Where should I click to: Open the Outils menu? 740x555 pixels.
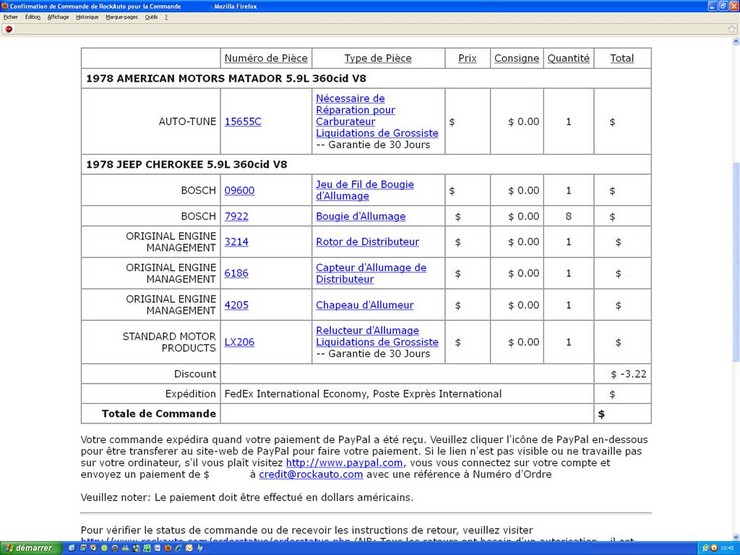coord(151,17)
